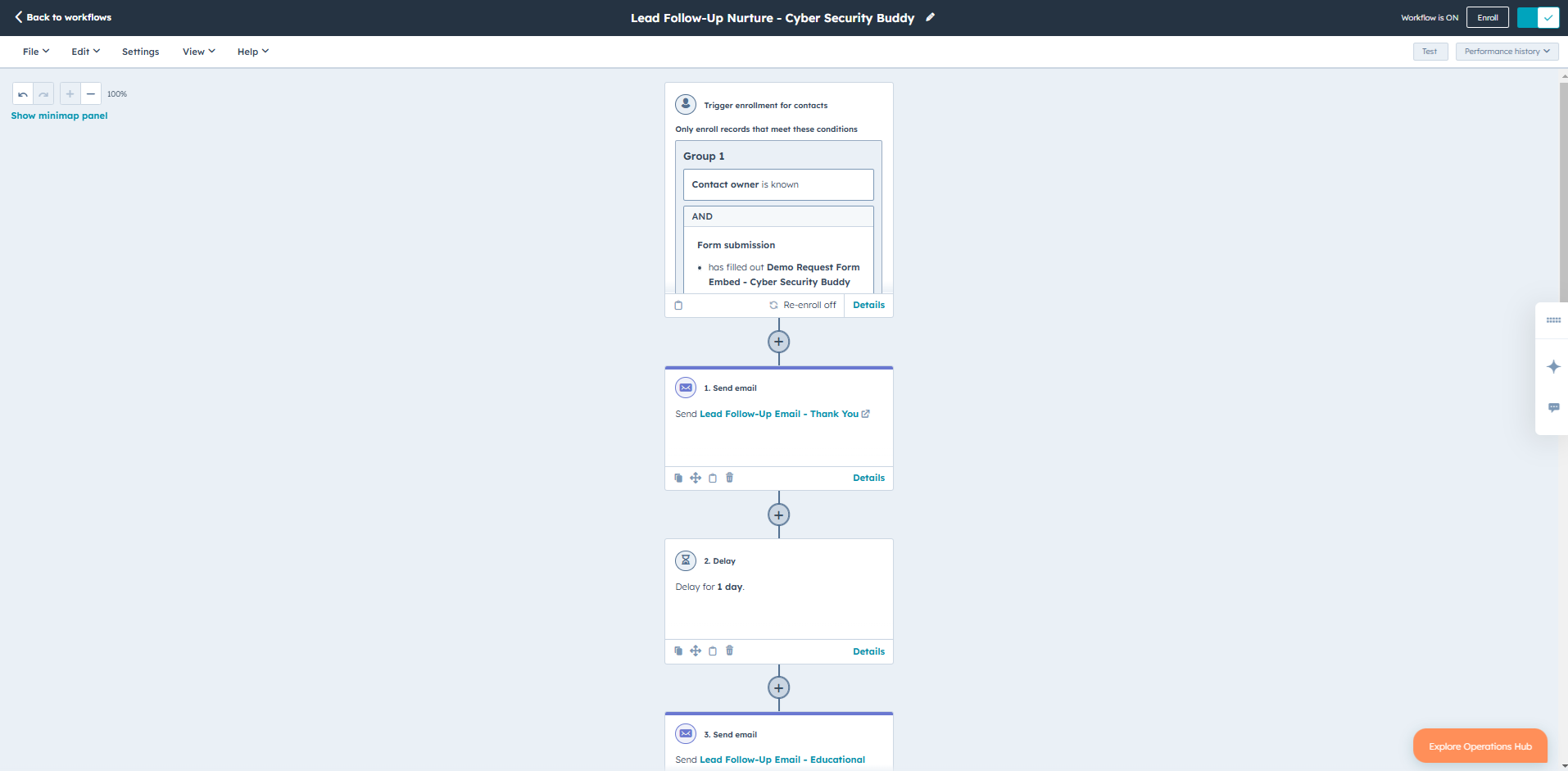
Task: Go back to workflows
Action: [x=63, y=17]
